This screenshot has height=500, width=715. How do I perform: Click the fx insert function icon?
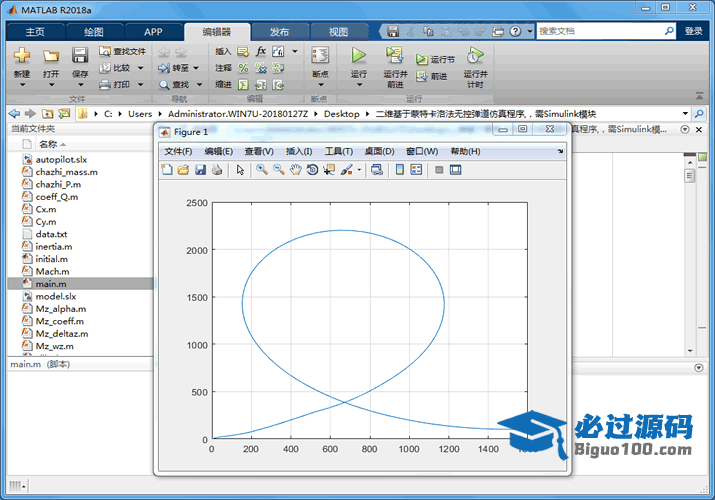pyautogui.click(x=261, y=51)
